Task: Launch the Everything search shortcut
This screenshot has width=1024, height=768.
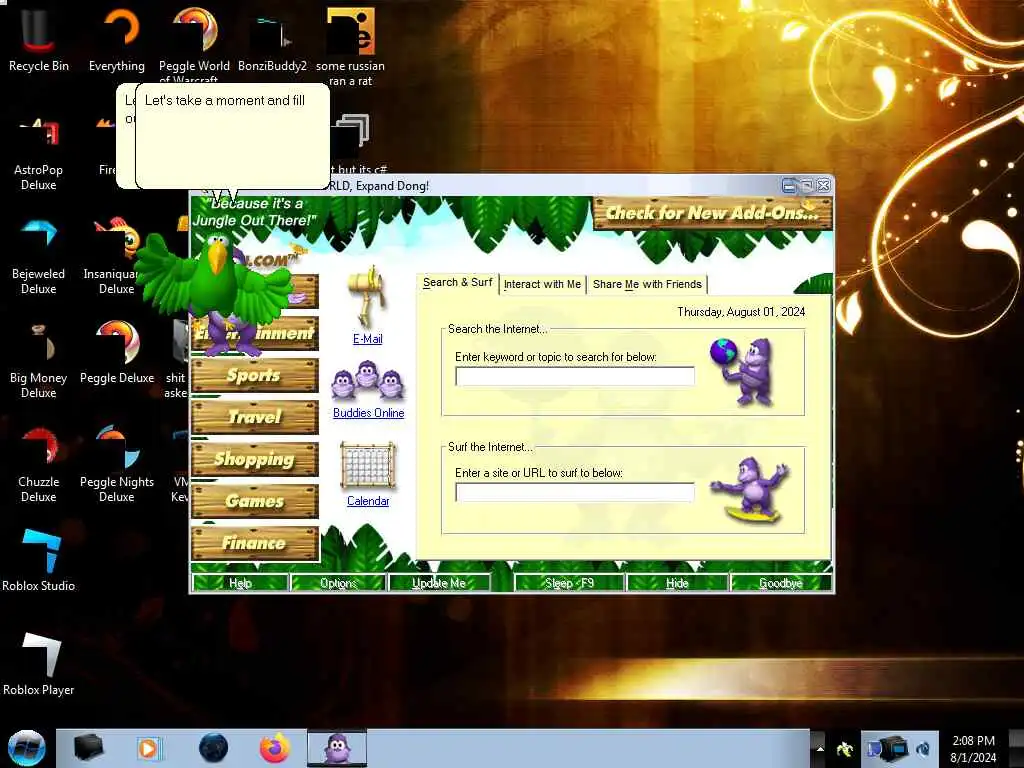Action: (x=117, y=39)
